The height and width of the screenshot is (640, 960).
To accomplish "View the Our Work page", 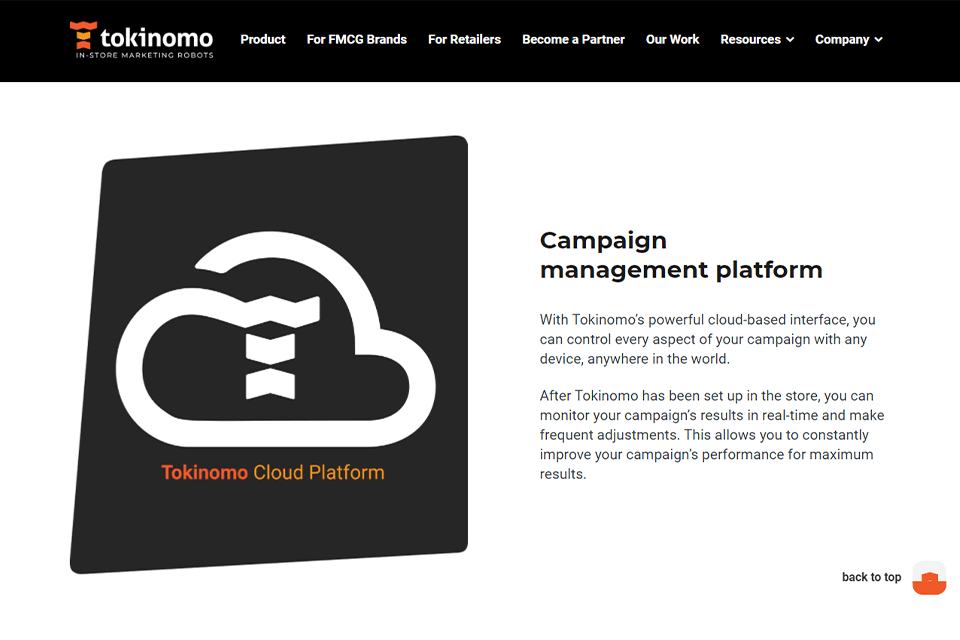I will pyautogui.click(x=672, y=39).
